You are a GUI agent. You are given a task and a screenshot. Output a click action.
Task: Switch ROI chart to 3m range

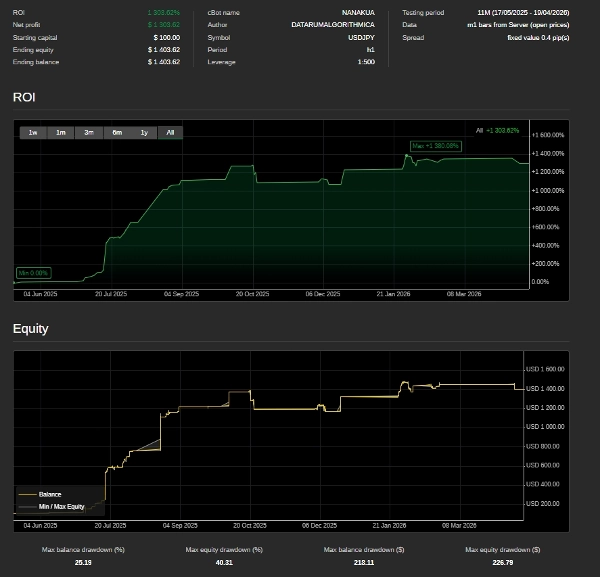89,132
